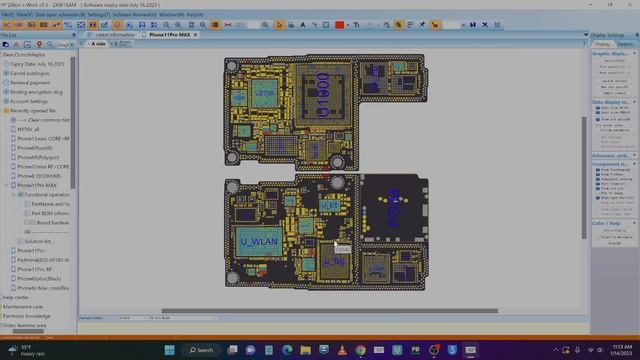The image size is (640, 360).
Task: Switch to the Detection tab in Display Settings
Action: (x=625, y=44)
